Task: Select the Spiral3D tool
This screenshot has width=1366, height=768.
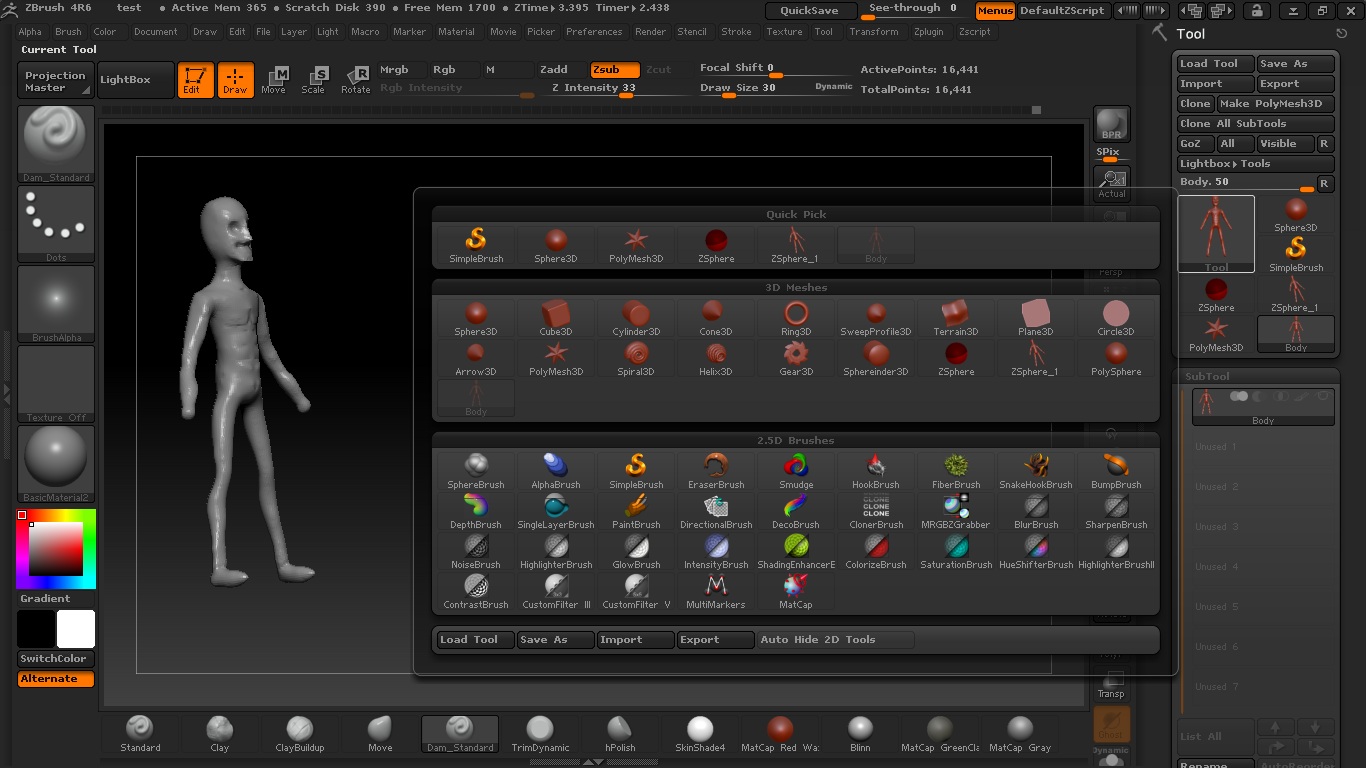Action: [636, 359]
